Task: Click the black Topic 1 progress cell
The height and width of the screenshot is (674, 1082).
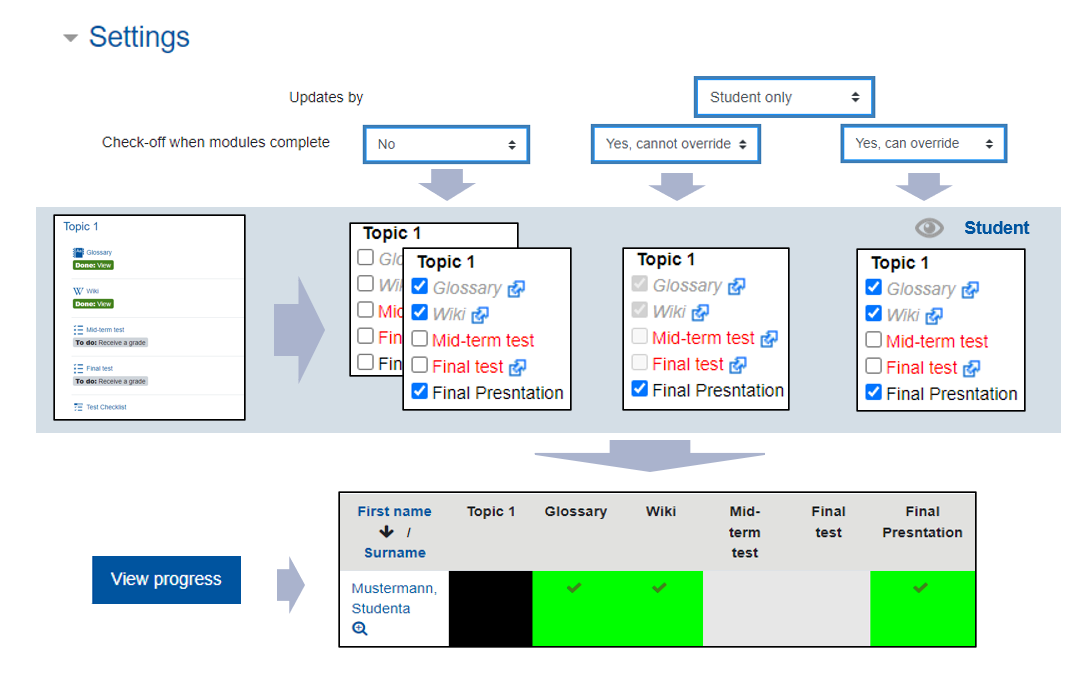Action: click(490, 607)
